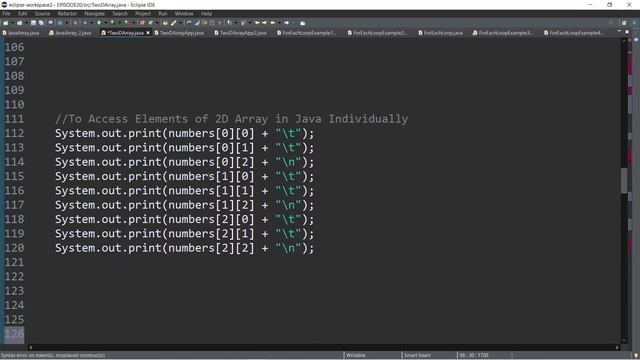Open the New Java Class dropdown arrow
The image size is (640, 360).
coord(157,23)
